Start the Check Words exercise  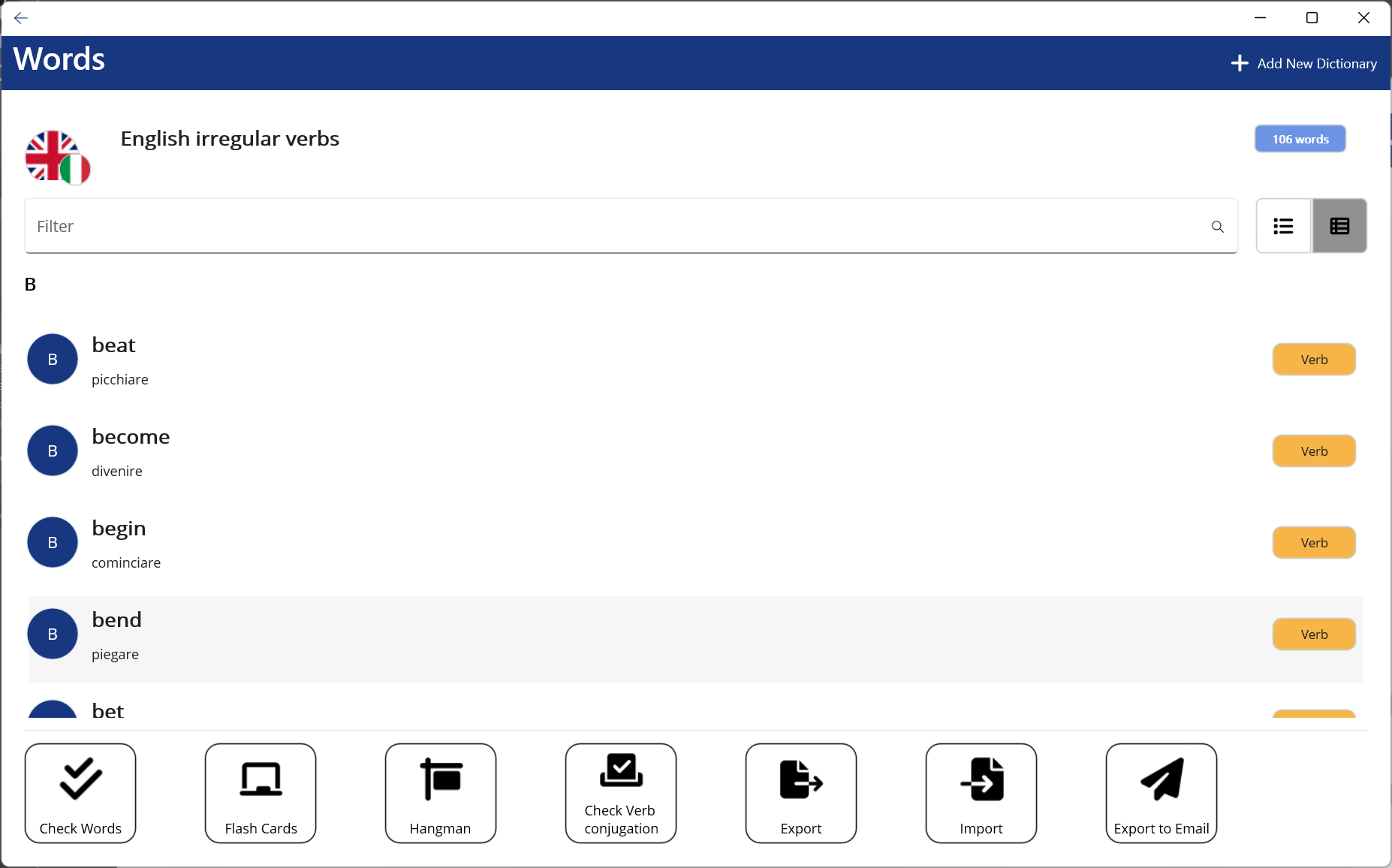coord(80,794)
